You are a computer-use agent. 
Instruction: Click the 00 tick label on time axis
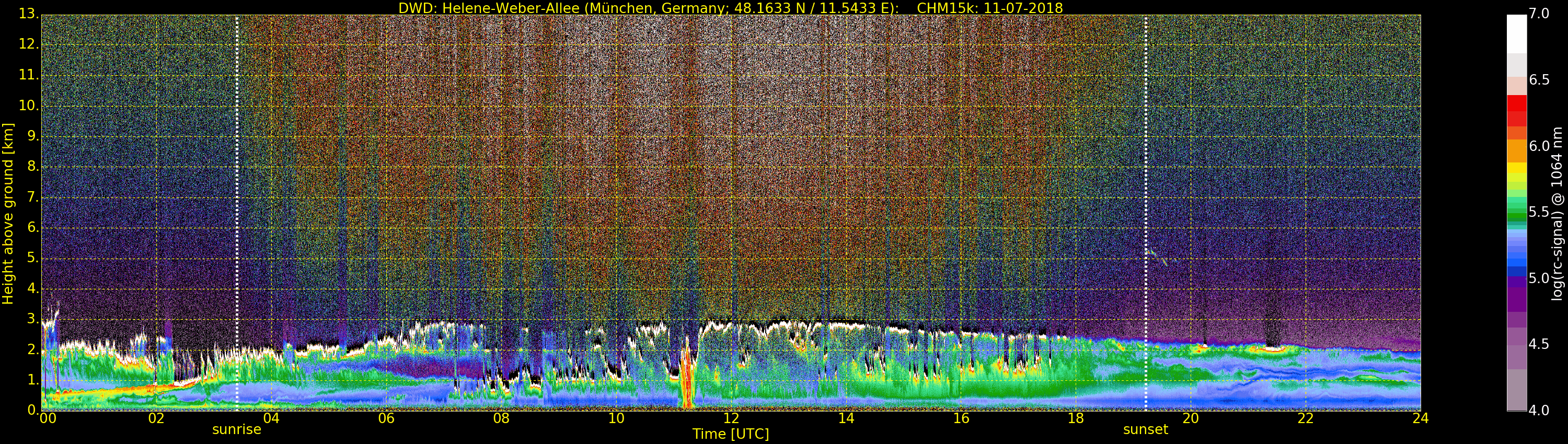pos(48,418)
